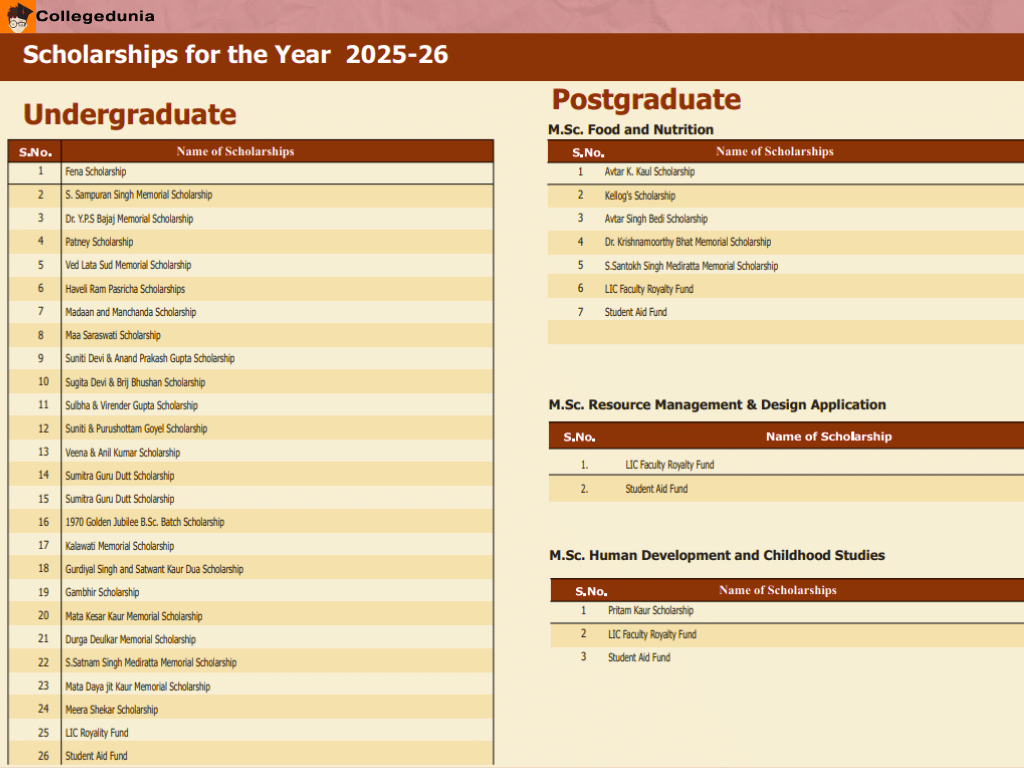Click the Collegedunia mascot logo icon

pyautogui.click(x=19, y=16)
